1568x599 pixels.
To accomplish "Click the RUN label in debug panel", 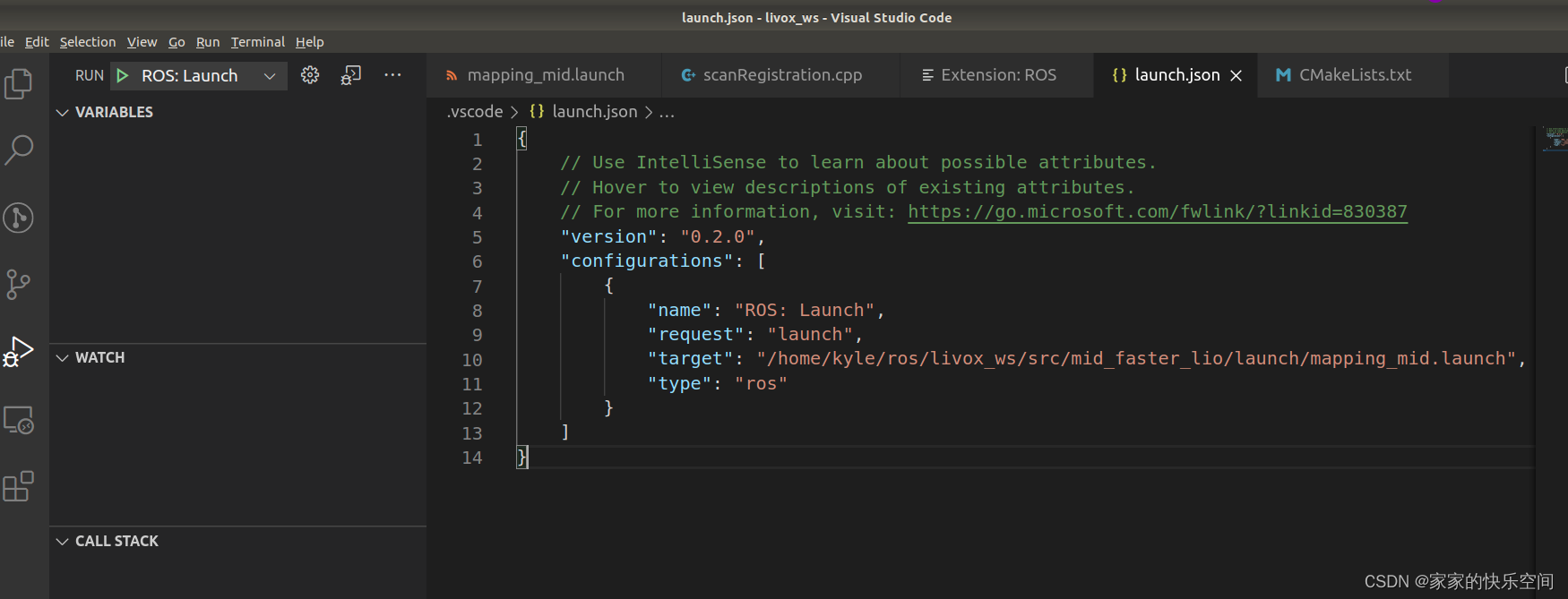I will tap(90, 76).
